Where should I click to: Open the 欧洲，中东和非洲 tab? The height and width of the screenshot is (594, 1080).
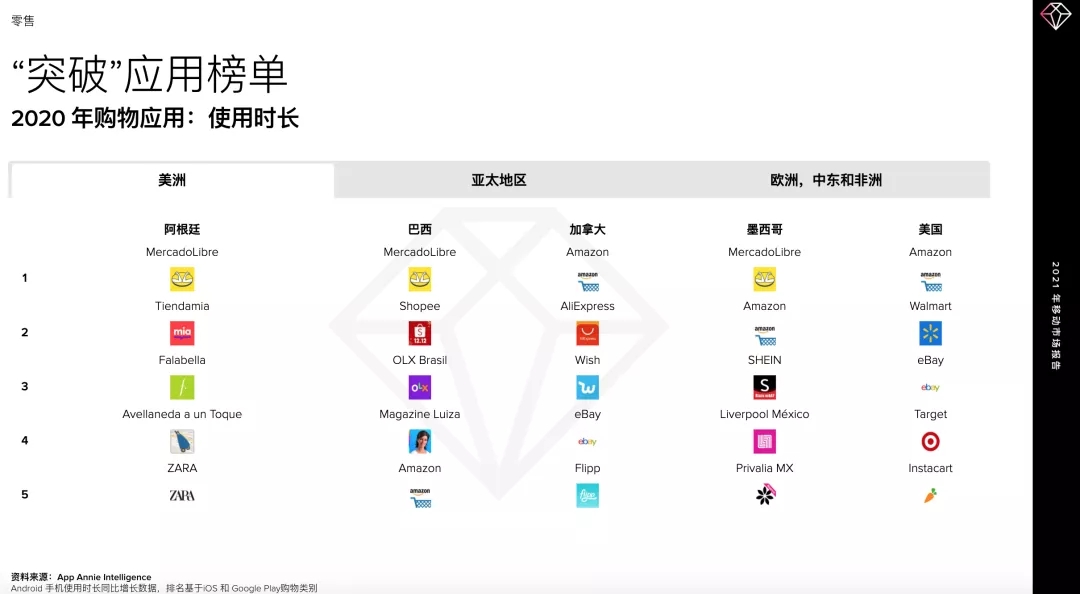[x=826, y=181]
